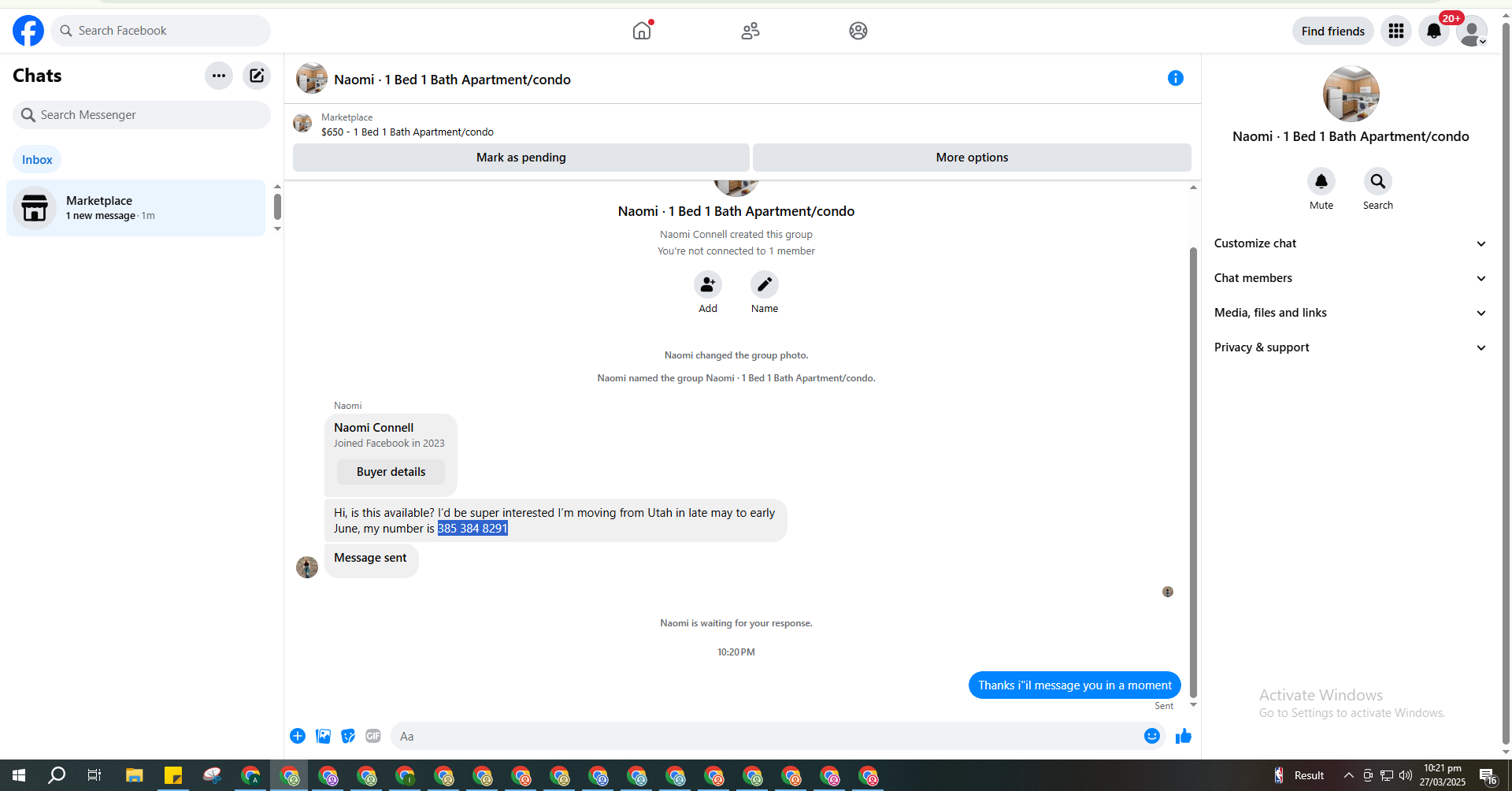Click the "Naomi Connell" name in buyer card
Viewport: 1512px width, 791px height.
[373, 428]
